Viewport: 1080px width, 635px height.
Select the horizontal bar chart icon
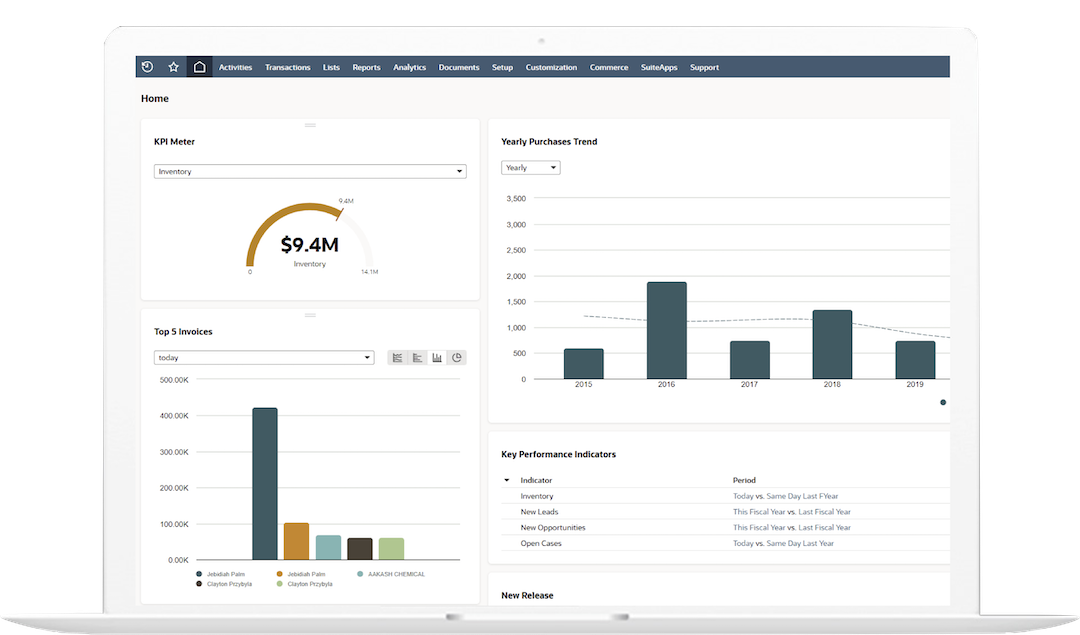[417, 357]
